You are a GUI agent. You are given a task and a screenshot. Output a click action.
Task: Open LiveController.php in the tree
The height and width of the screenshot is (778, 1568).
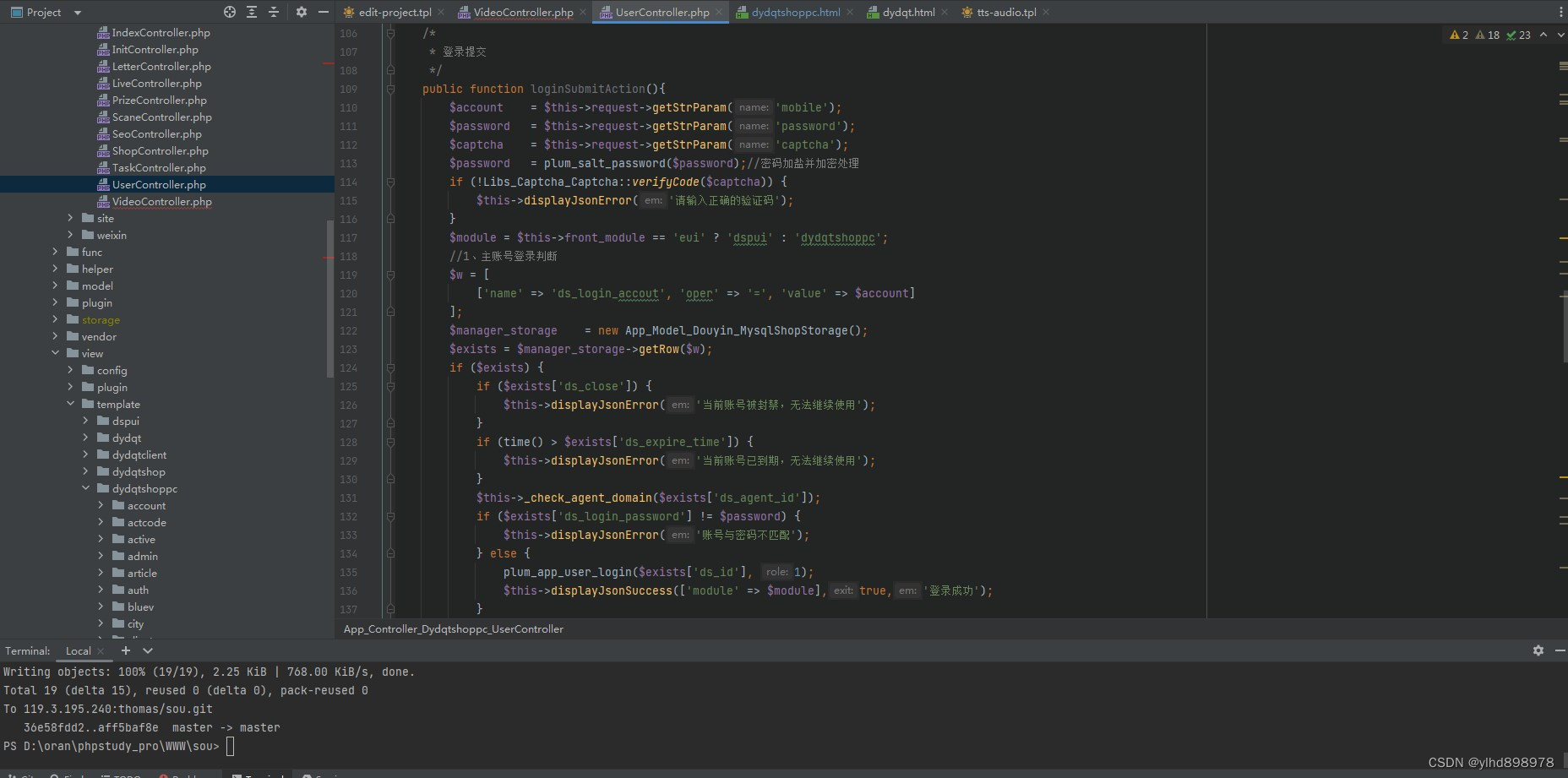(x=149, y=83)
